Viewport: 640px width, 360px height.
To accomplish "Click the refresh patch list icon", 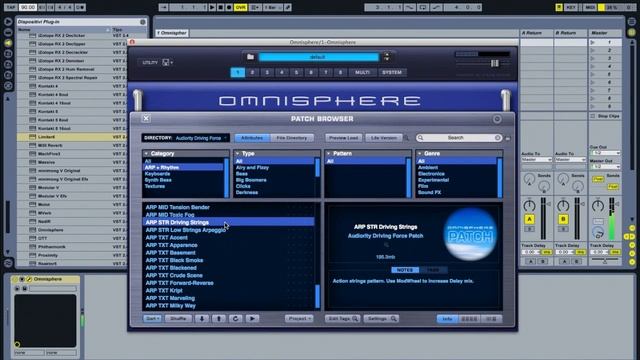I will pos(236,318).
